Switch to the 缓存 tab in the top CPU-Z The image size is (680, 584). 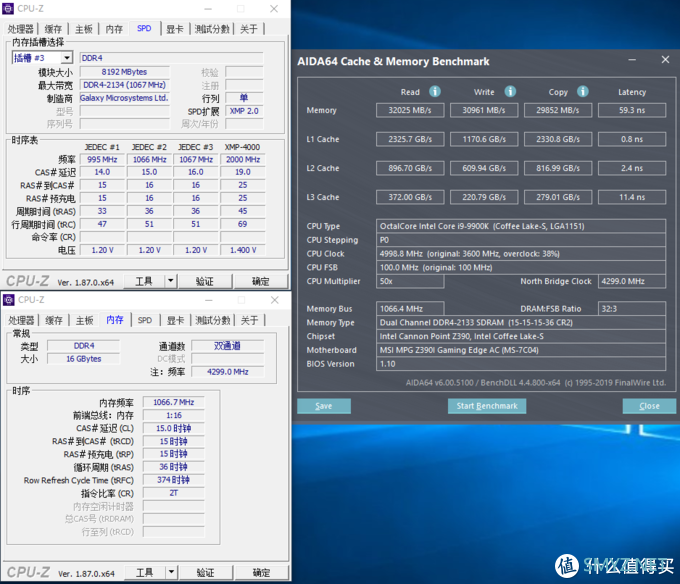pos(53,29)
